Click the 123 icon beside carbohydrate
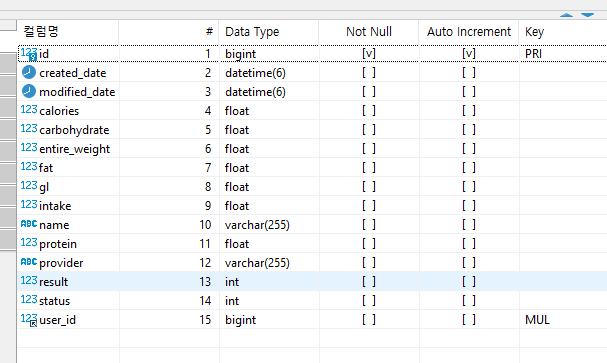Viewport: 607px width, 363px height. (x=29, y=128)
